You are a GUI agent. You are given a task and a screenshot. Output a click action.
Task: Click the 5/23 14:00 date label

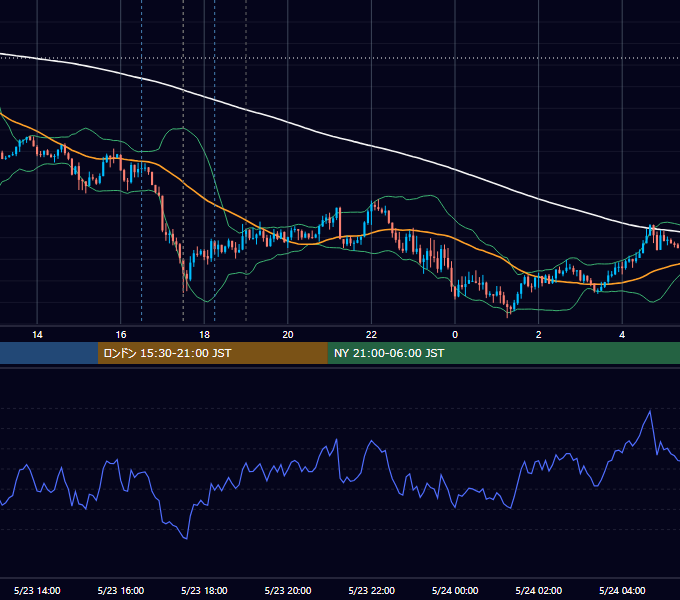37,590
